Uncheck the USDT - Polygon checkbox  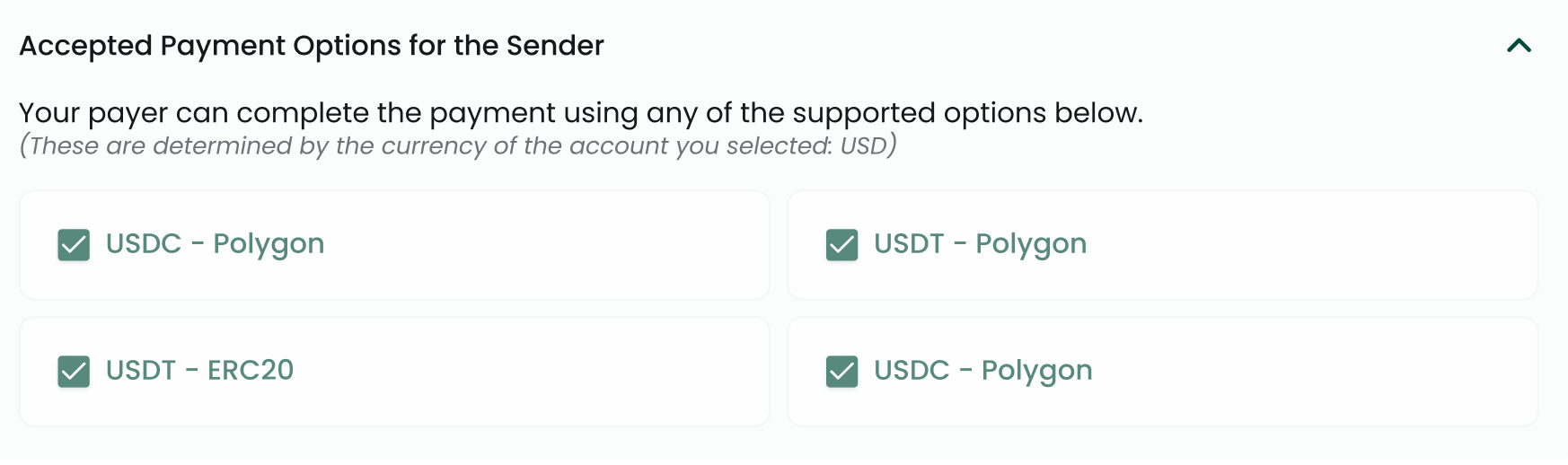[841, 245]
